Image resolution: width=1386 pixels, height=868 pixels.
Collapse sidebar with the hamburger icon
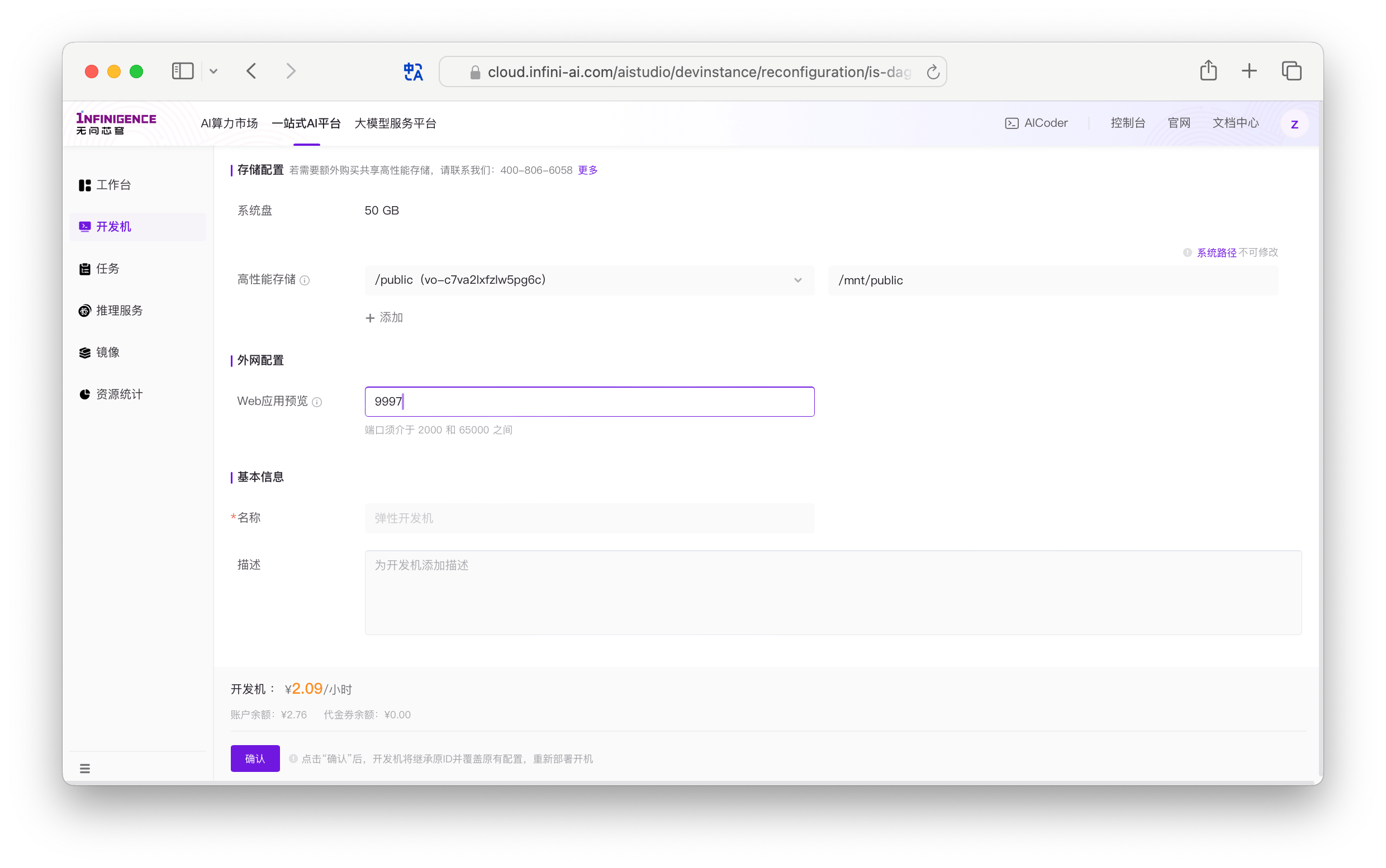pyautogui.click(x=85, y=768)
